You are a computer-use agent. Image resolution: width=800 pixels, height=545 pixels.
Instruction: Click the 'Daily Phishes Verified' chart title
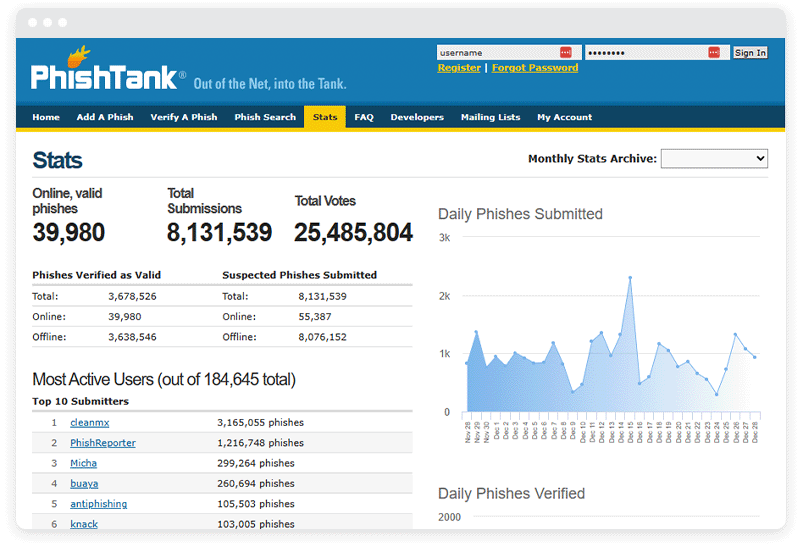[511, 493]
